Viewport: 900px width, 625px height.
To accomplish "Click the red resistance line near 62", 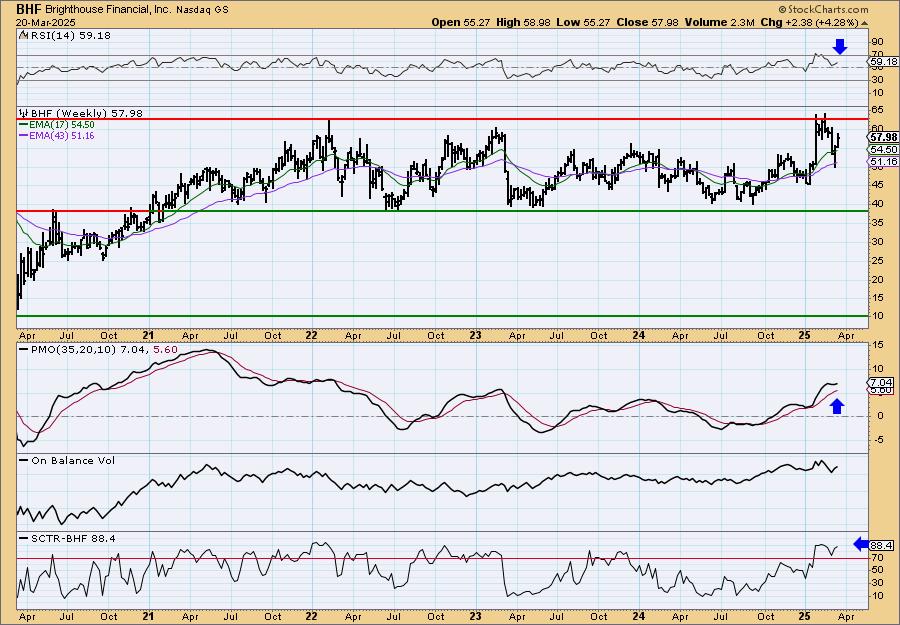I will coord(442,119).
